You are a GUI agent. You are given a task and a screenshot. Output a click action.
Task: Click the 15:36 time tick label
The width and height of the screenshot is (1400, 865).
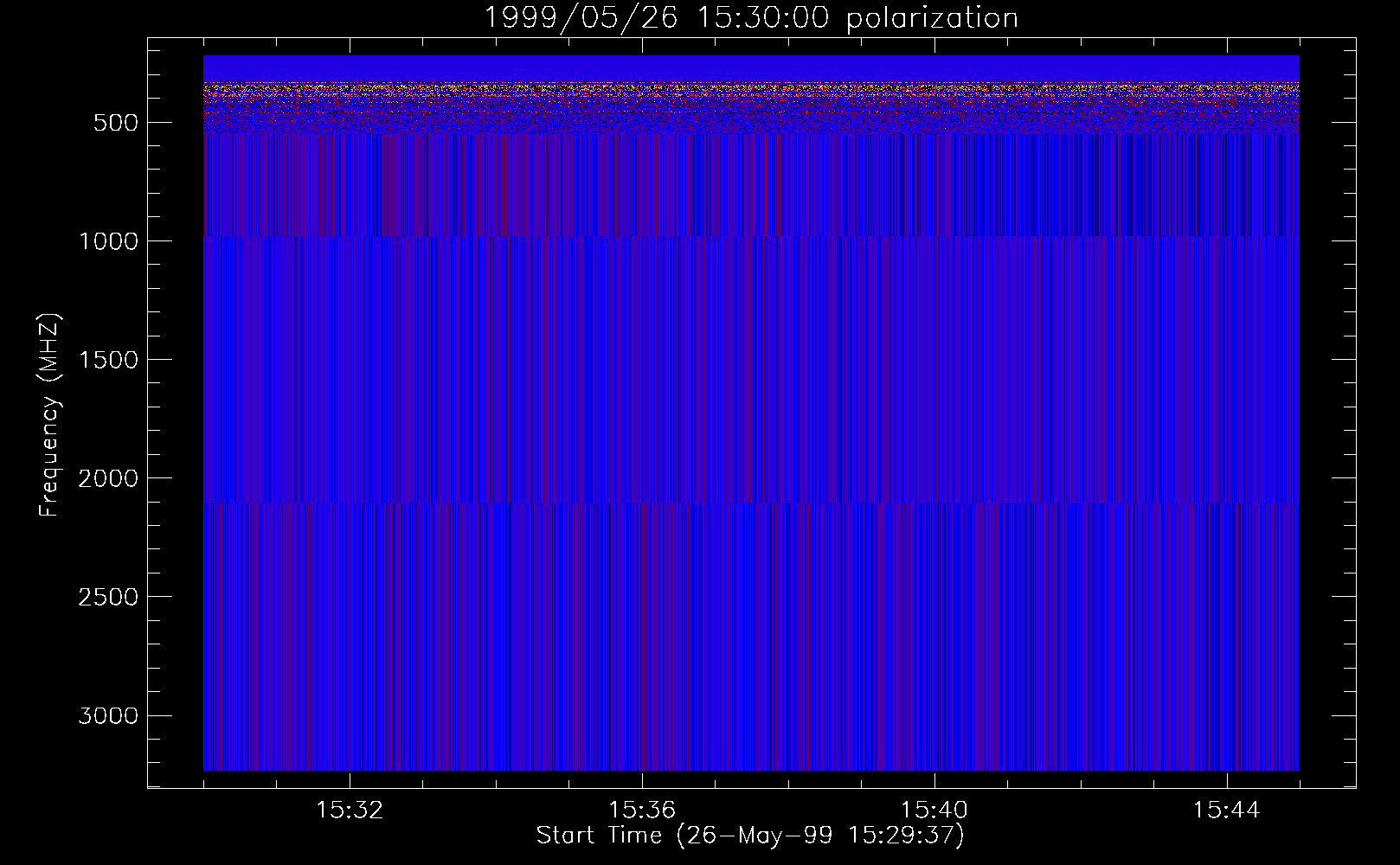tap(642, 811)
